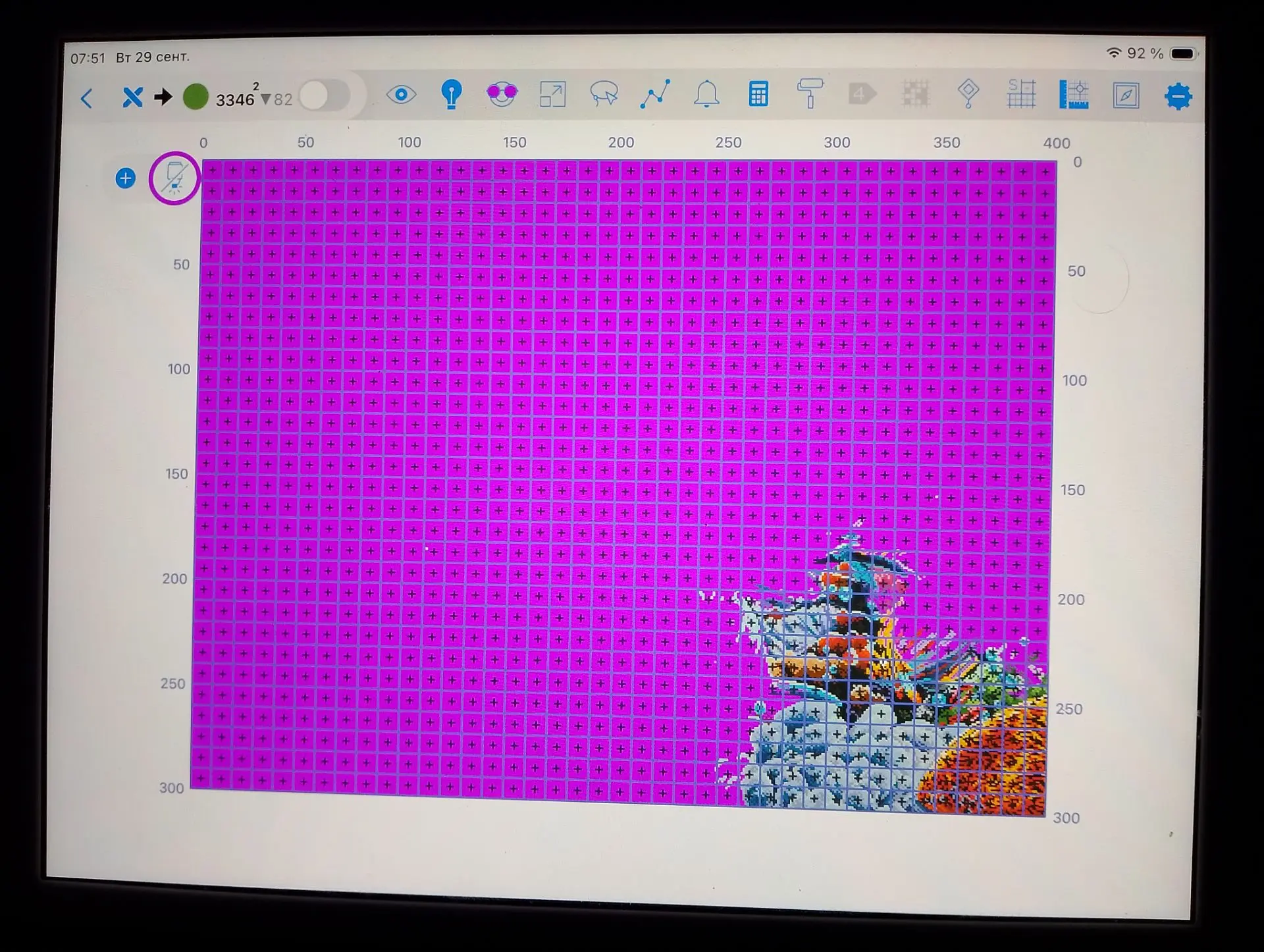The width and height of the screenshot is (1264, 952).
Task: Go back using the left chevron
Action: 86,99
